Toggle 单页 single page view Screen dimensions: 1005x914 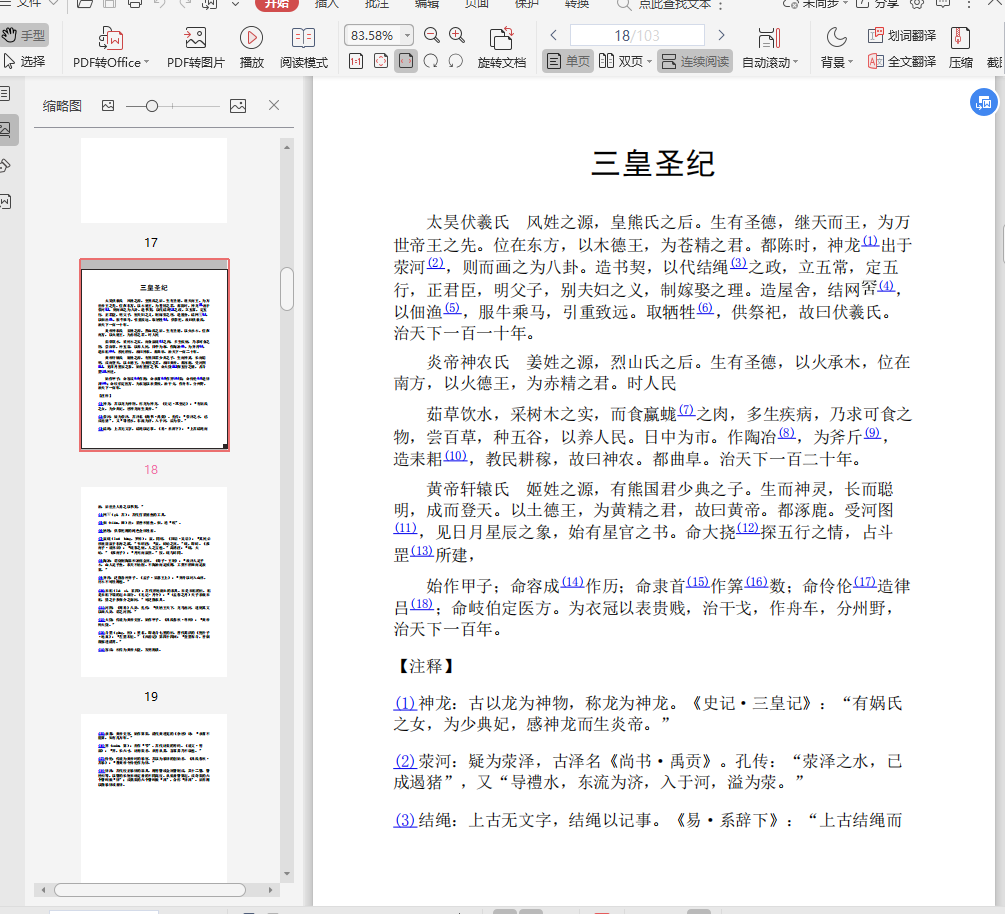(x=567, y=61)
